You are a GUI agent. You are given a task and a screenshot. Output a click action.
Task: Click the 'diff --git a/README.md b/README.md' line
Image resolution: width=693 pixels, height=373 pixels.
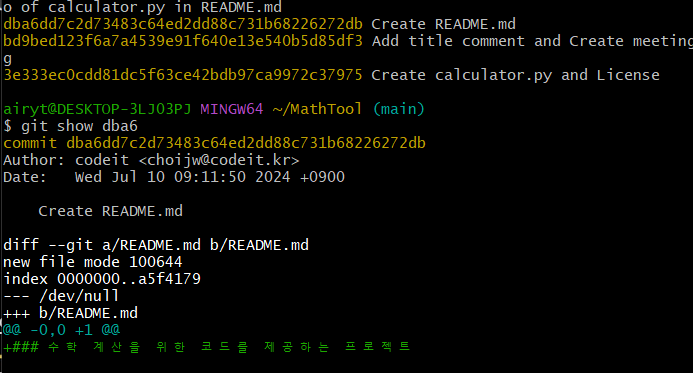tap(156, 245)
